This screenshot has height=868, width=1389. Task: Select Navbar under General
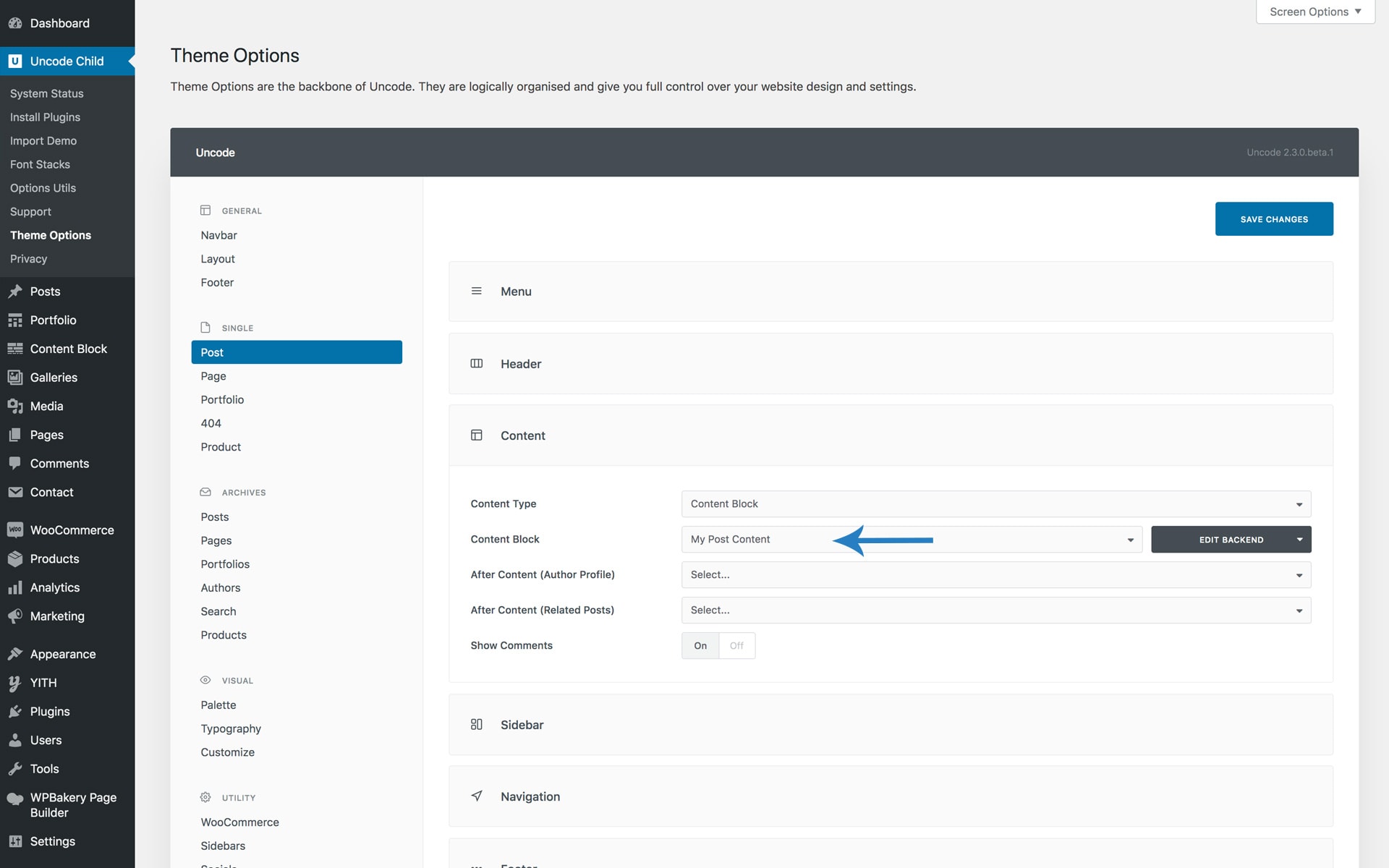(x=219, y=235)
